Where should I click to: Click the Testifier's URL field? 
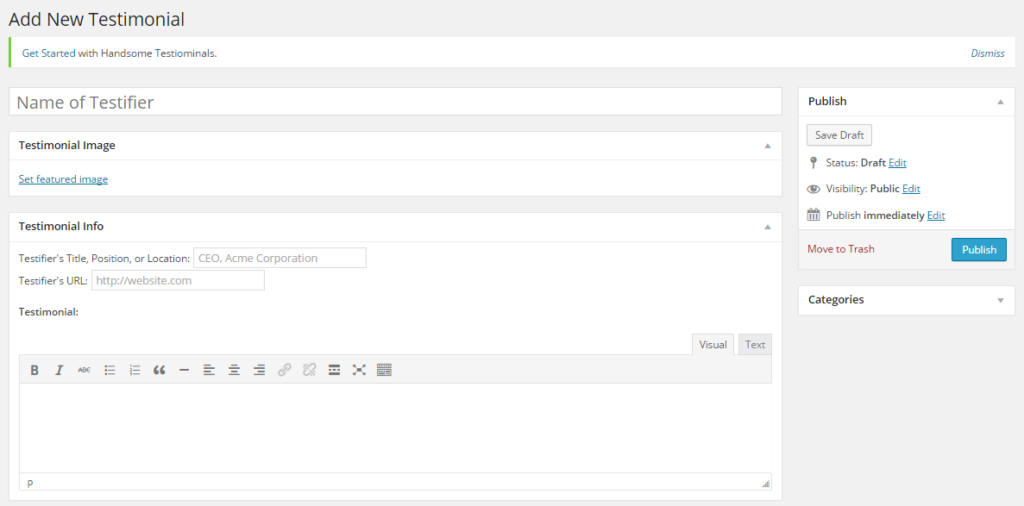click(x=178, y=281)
